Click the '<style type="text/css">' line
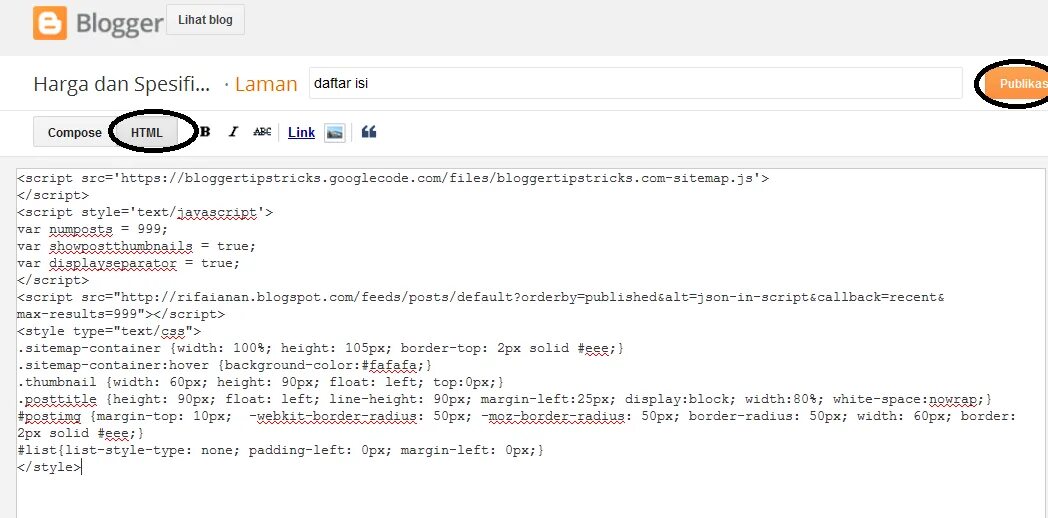Screen dimensions: 1048x518 (109, 331)
